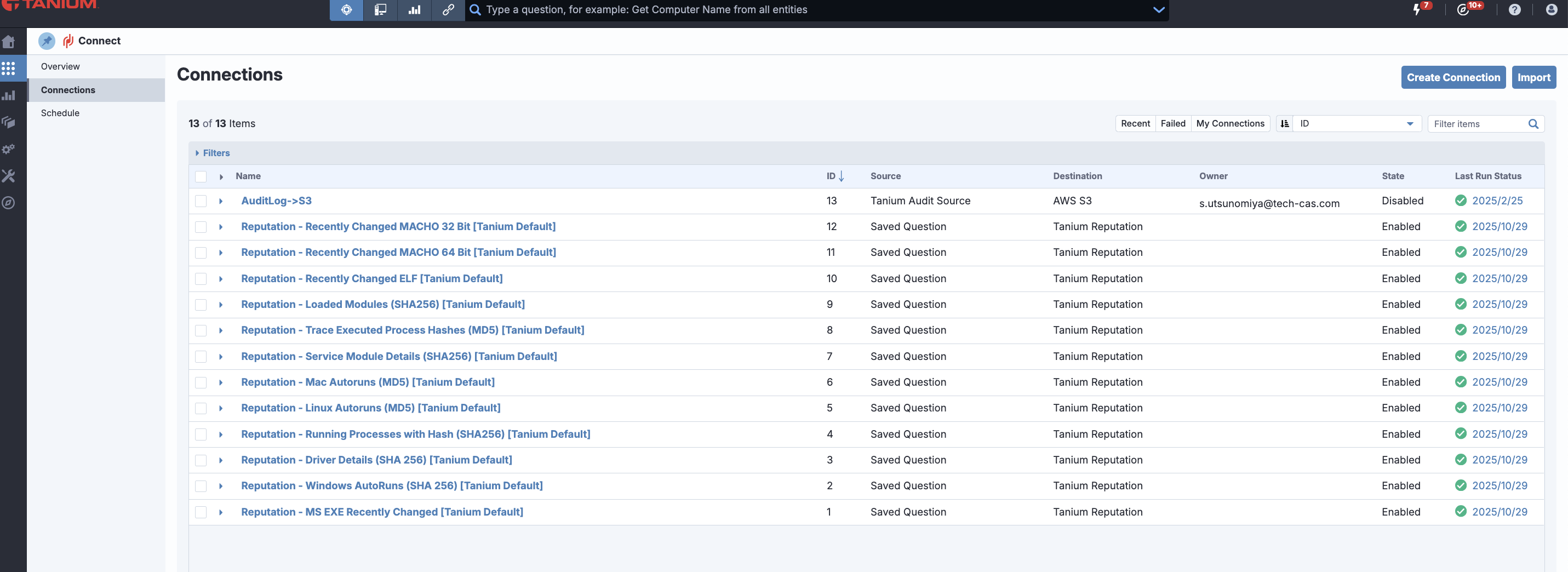This screenshot has height=572, width=1568.
Task: Open the Schedule menu item
Action: coord(60,113)
